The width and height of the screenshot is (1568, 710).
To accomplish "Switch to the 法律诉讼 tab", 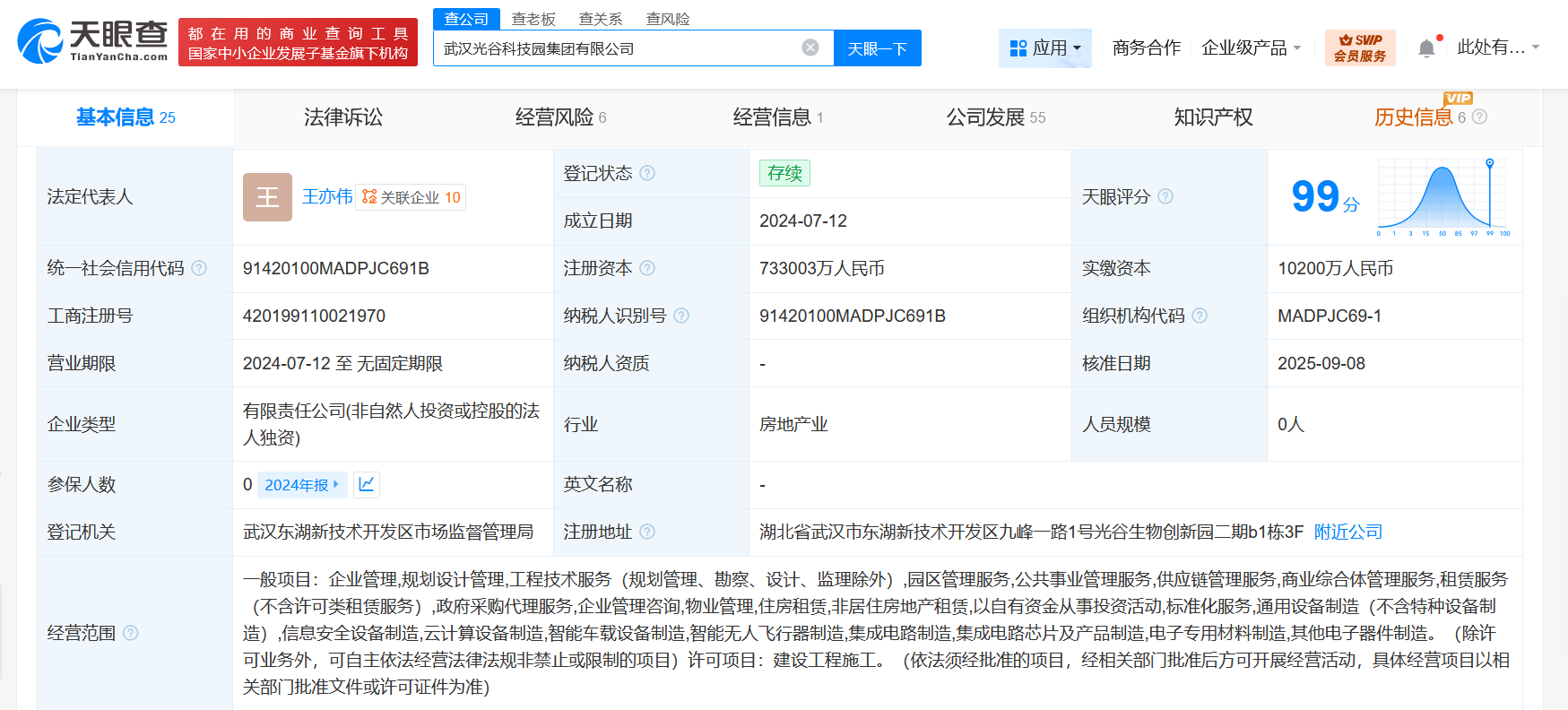I will (x=342, y=117).
